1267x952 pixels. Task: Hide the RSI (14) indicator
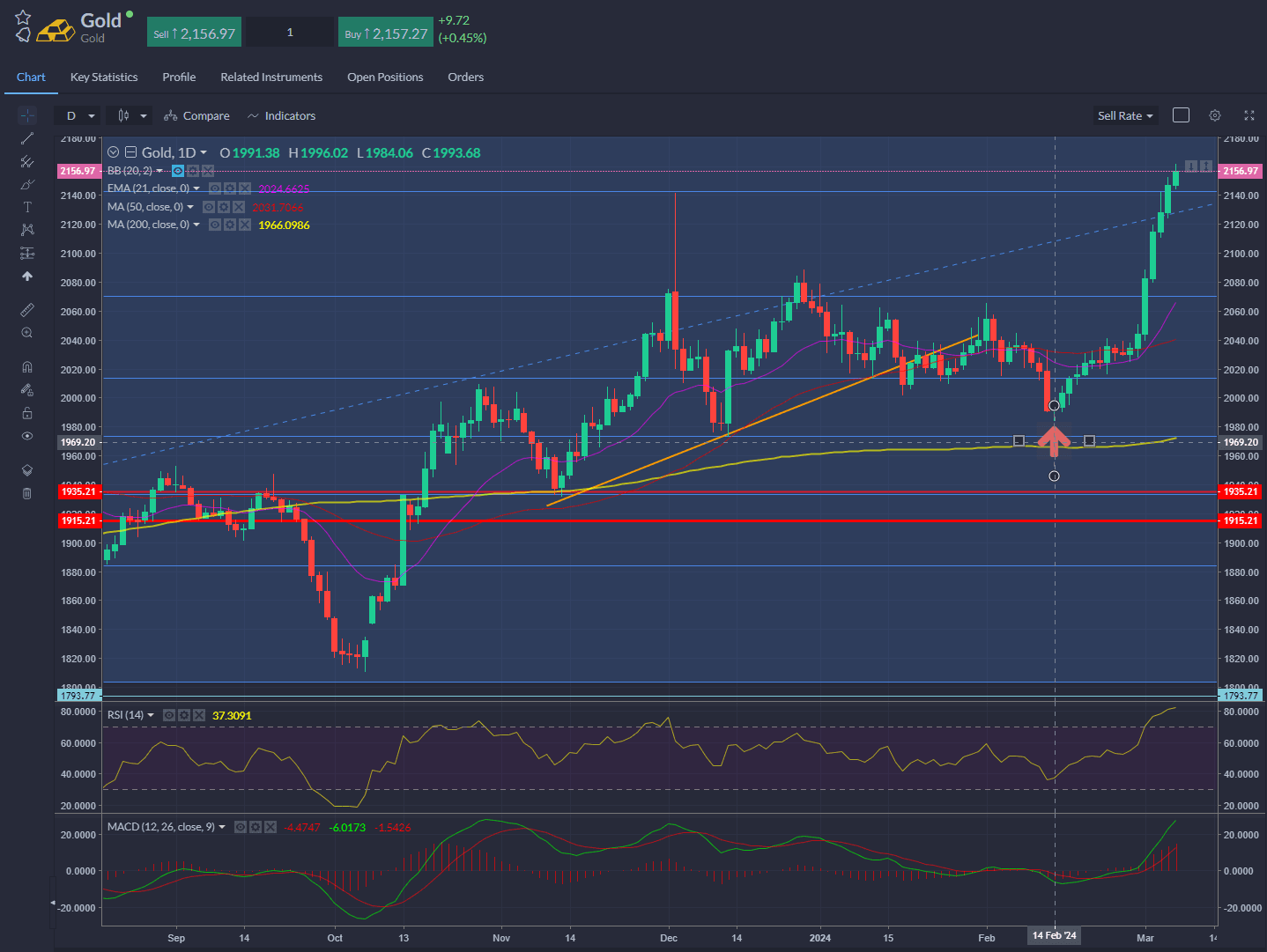tap(167, 715)
